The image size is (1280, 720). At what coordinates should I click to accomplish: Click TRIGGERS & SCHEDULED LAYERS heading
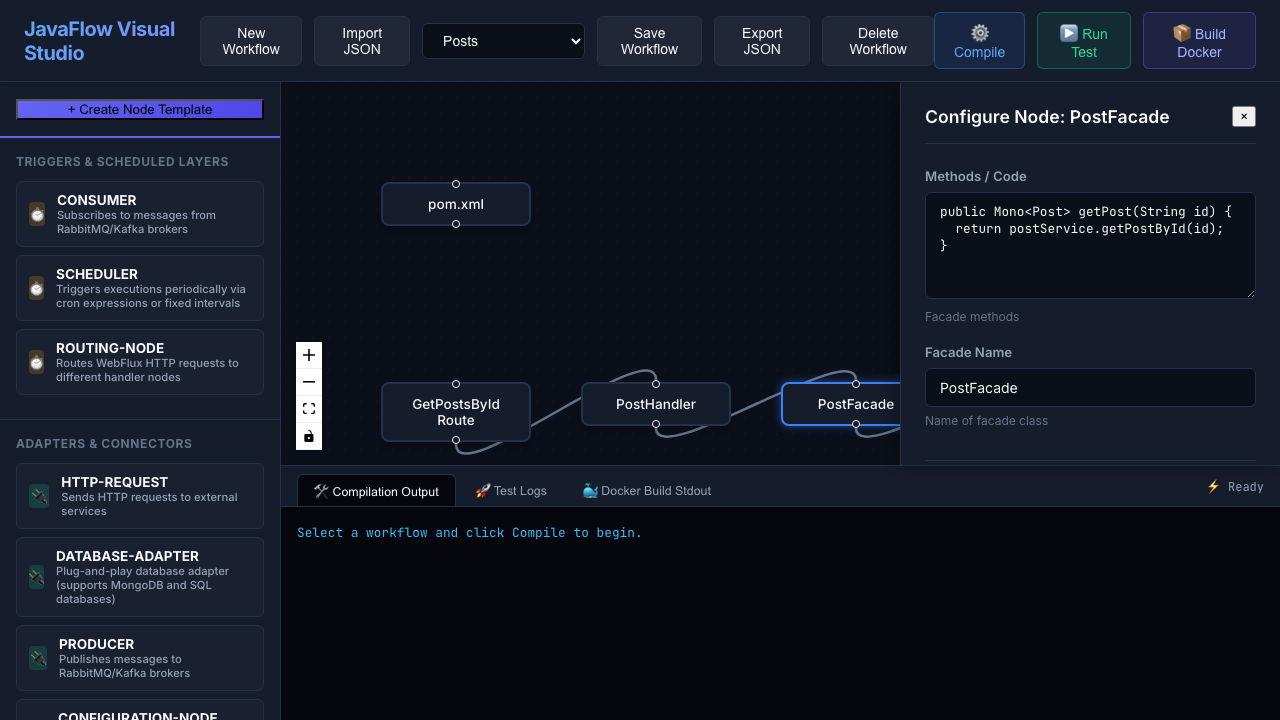(x=122, y=162)
